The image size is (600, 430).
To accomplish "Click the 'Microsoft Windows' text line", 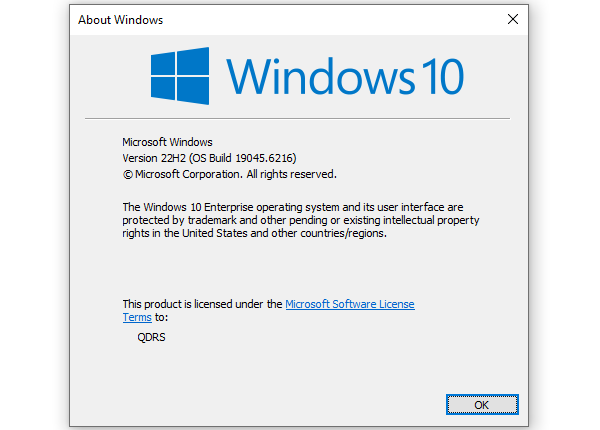I will tap(167, 142).
